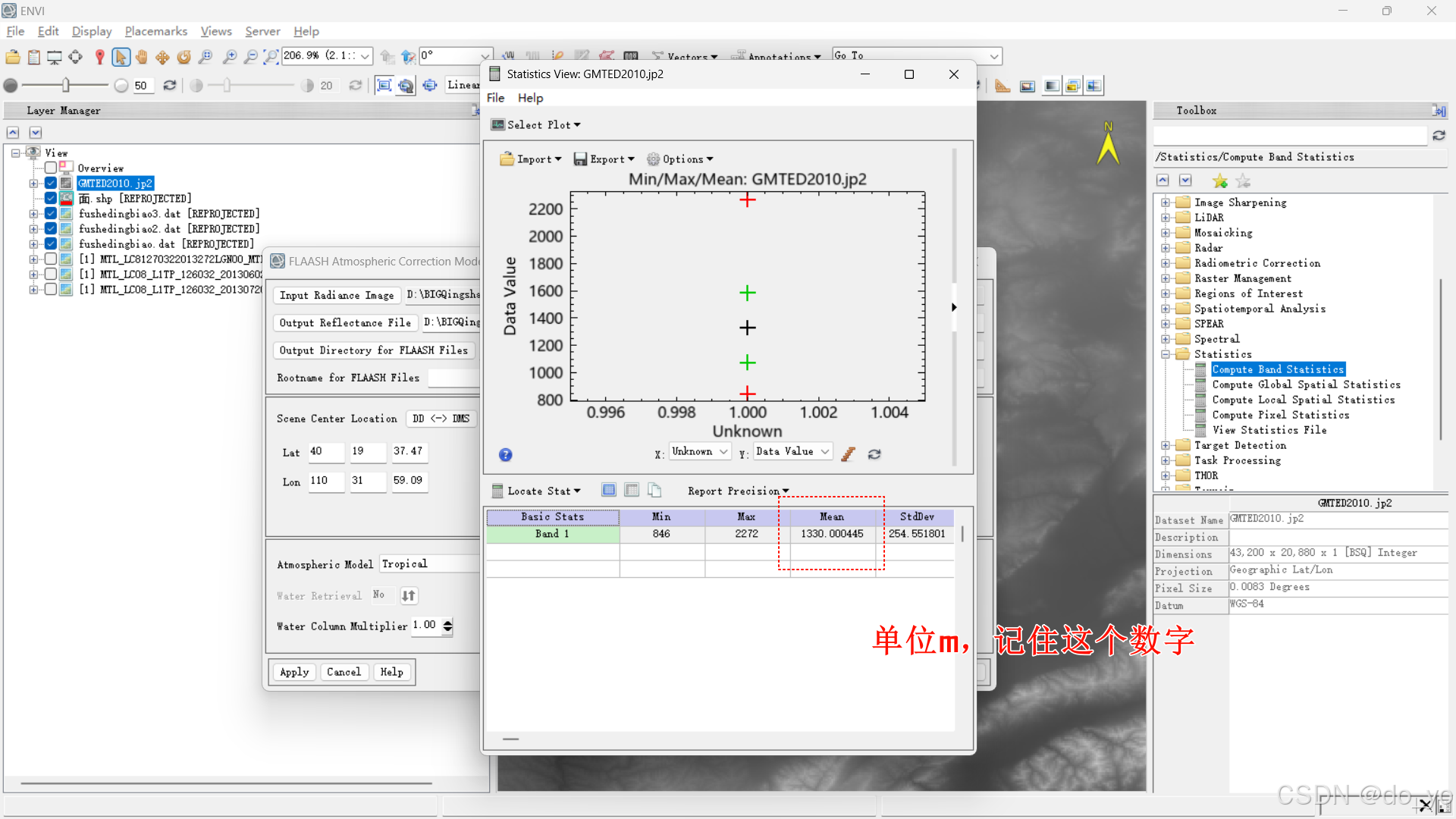The width and height of the screenshot is (1456, 819).
Task: Uncheck the fushedingbiao3.dat layer checkbox
Action: click(x=51, y=214)
